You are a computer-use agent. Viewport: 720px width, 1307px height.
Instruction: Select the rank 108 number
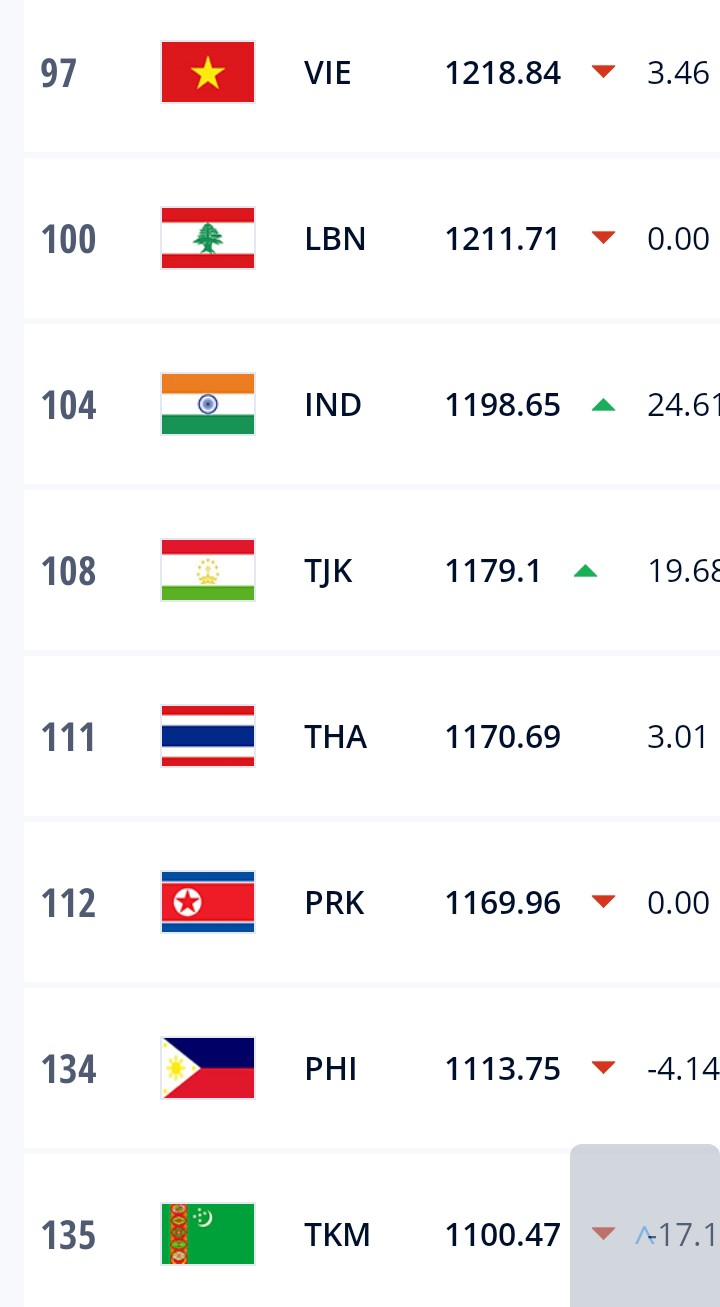coord(68,571)
